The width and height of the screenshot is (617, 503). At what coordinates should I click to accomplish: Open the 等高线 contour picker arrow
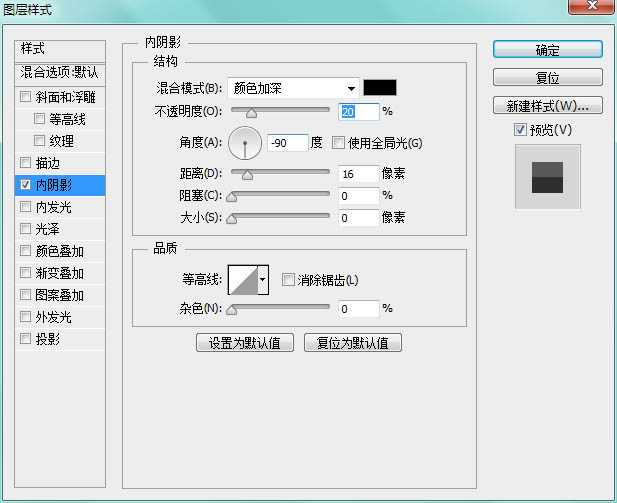click(263, 280)
